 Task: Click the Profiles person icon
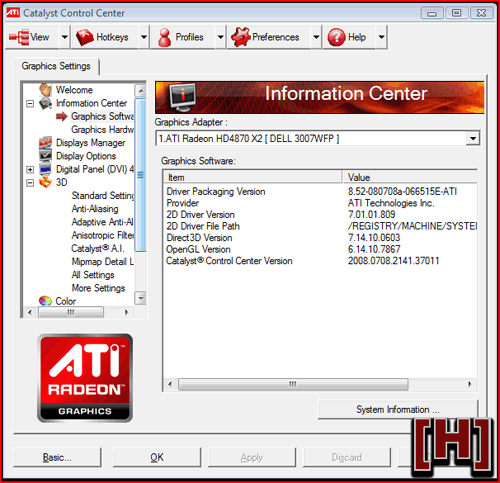click(164, 37)
